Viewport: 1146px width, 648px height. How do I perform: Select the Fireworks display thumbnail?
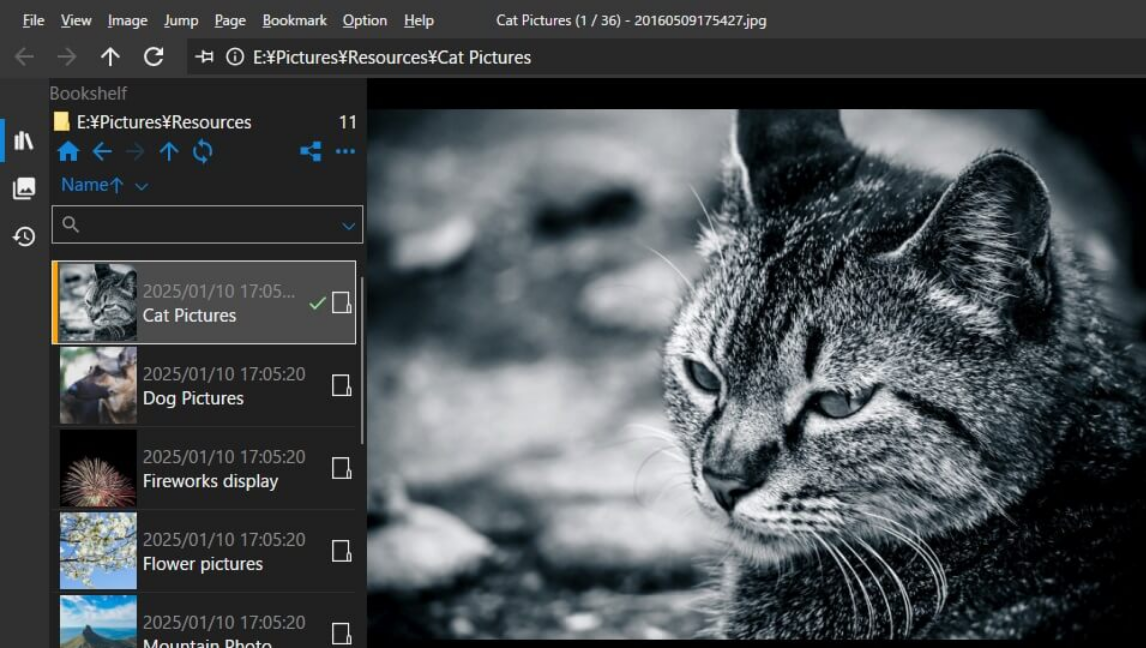point(96,467)
